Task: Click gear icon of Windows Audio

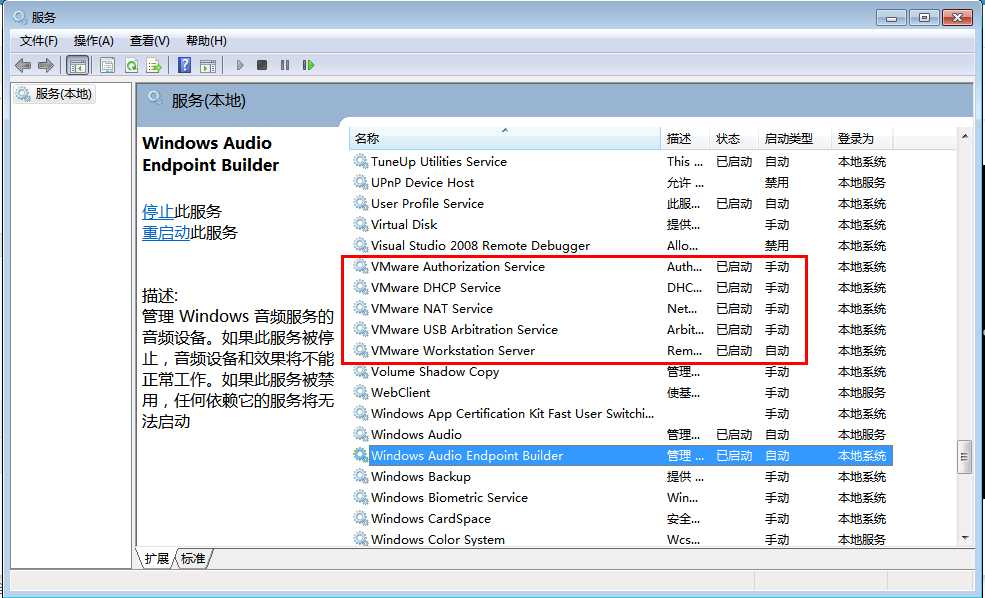Action: click(361, 435)
